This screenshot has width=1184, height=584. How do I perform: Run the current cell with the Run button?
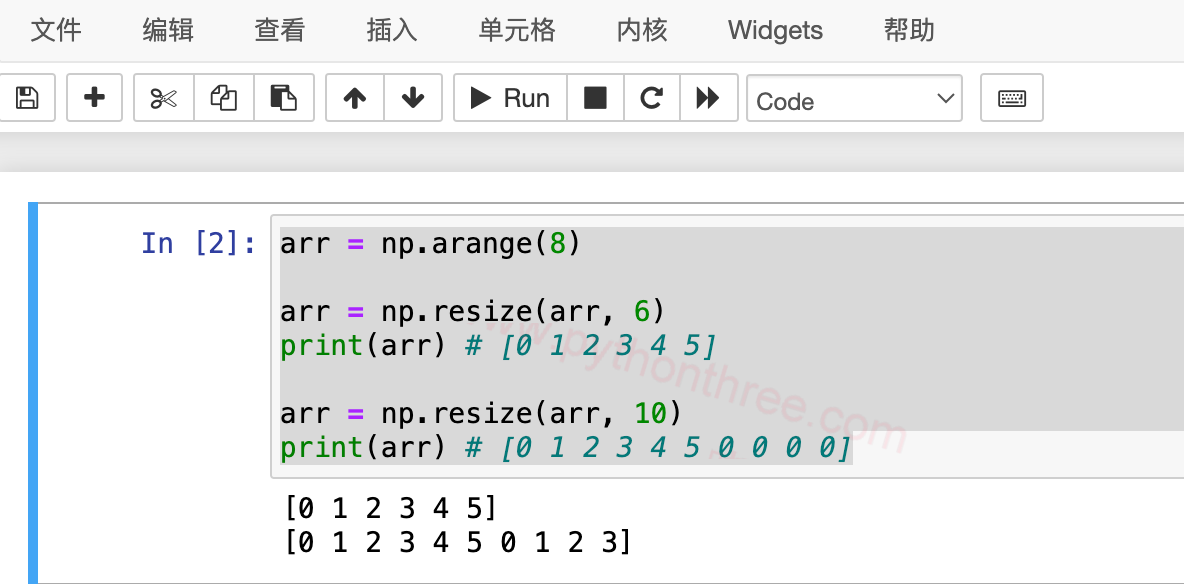click(x=510, y=97)
